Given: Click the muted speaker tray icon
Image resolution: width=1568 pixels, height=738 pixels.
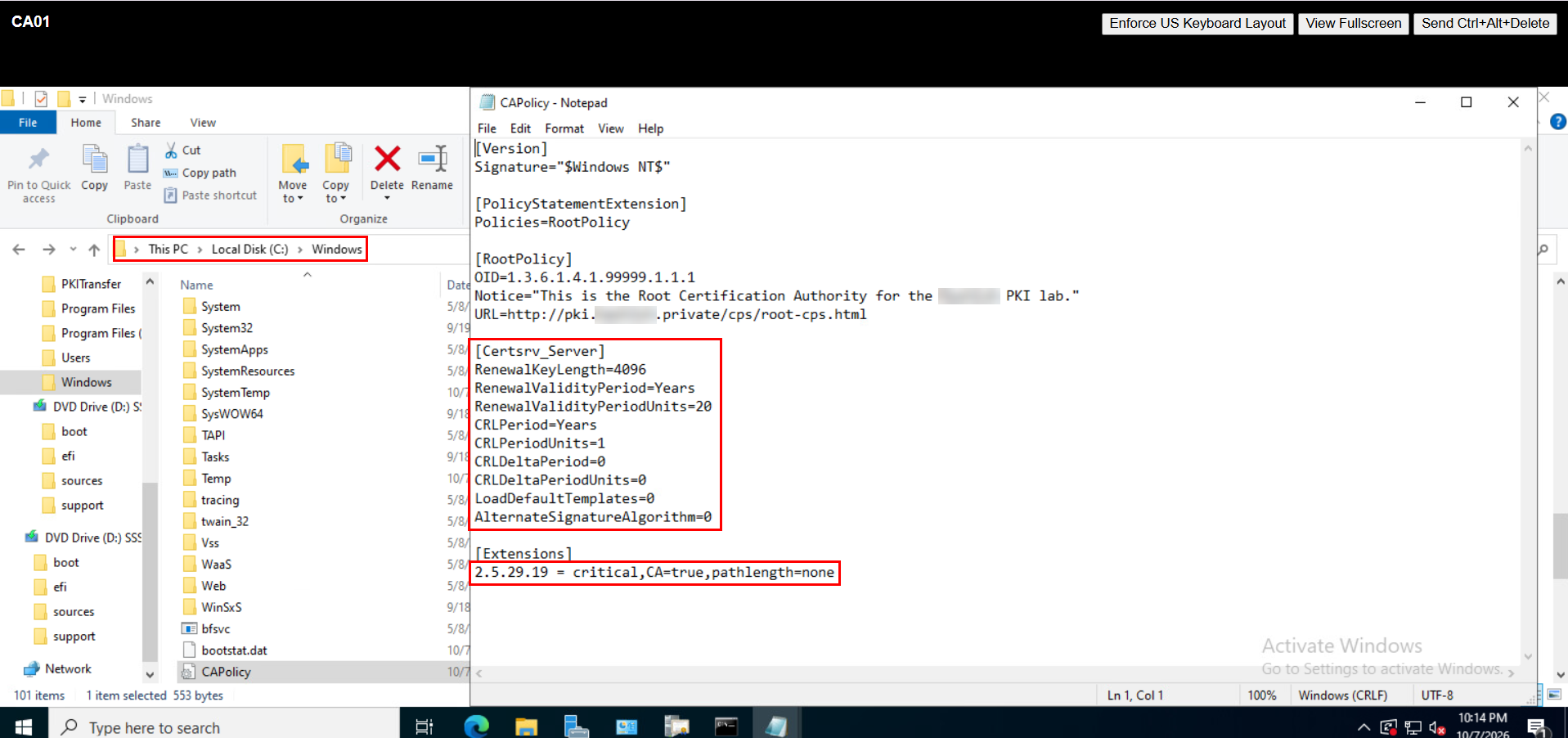Looking at the screenshot, I should click(1437, 727).
